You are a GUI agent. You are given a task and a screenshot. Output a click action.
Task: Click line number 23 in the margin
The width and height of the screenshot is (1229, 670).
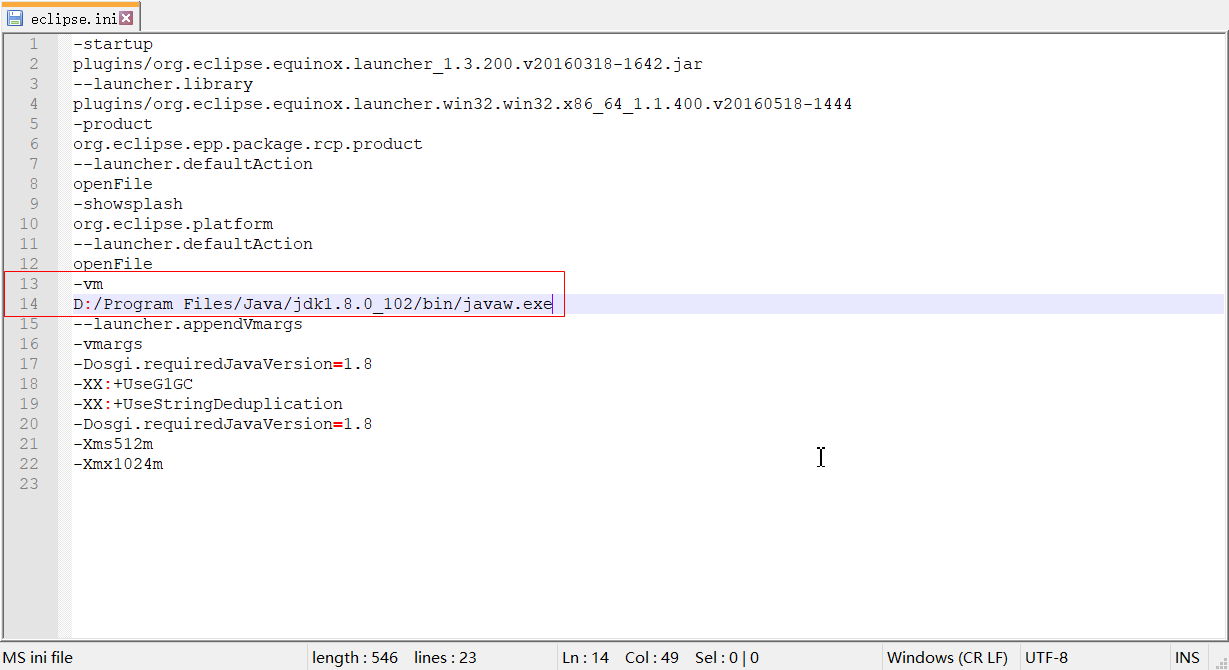click(29, 484)
